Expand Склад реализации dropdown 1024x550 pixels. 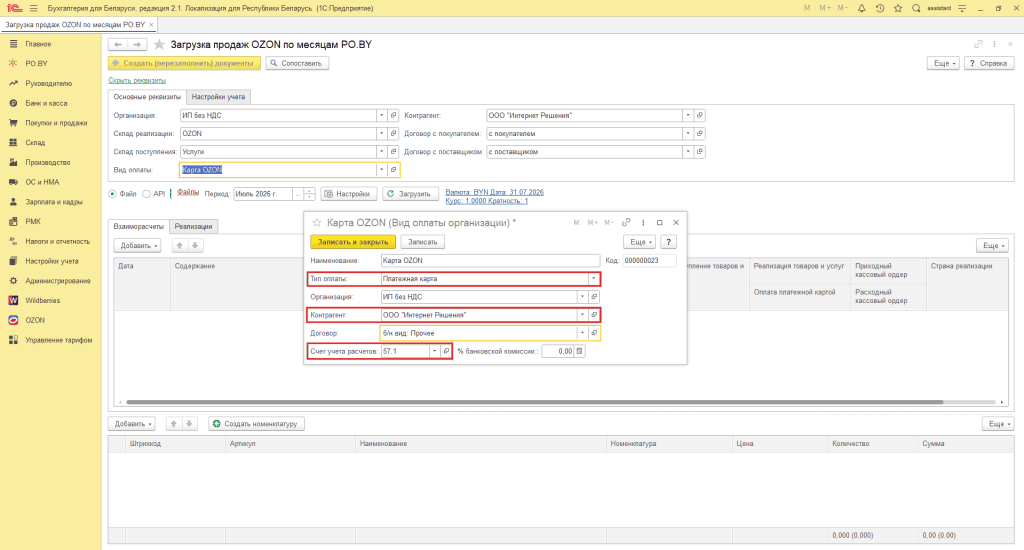pyautogui.click(x=381, y=133)
